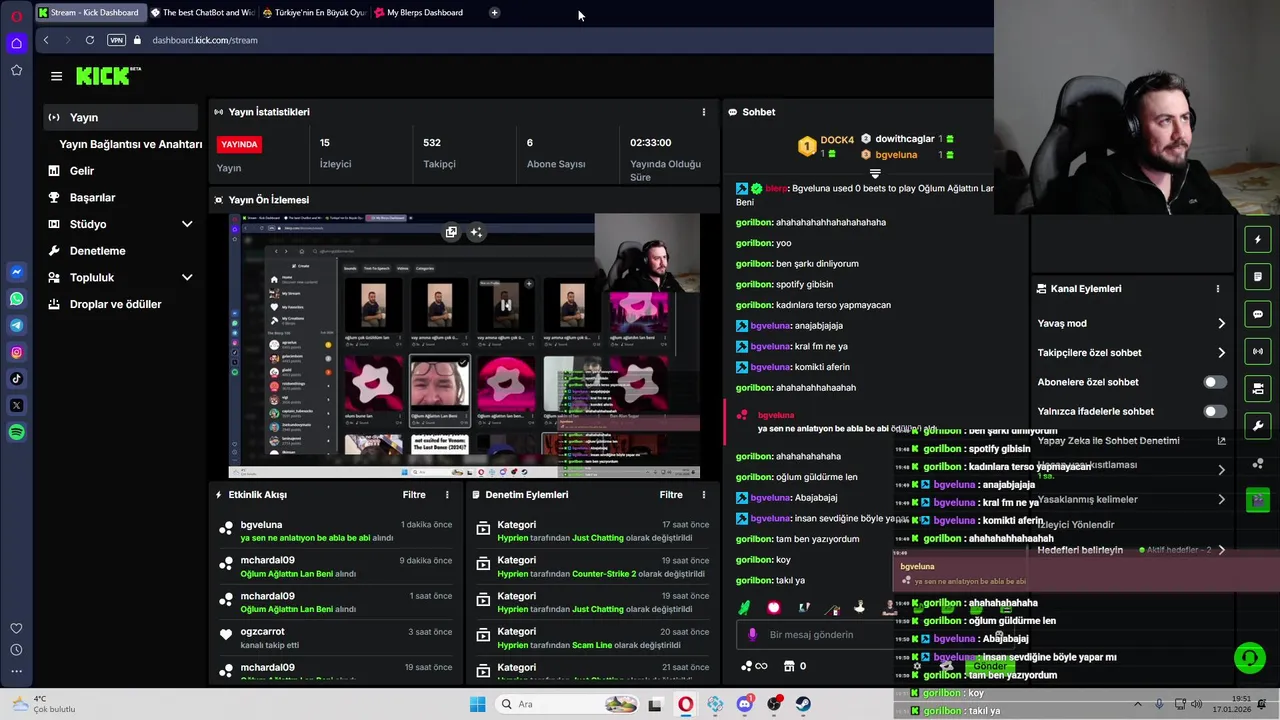Click the shop icon below chat input
This screenshot has width=1280, height=720.
(789, 666)
